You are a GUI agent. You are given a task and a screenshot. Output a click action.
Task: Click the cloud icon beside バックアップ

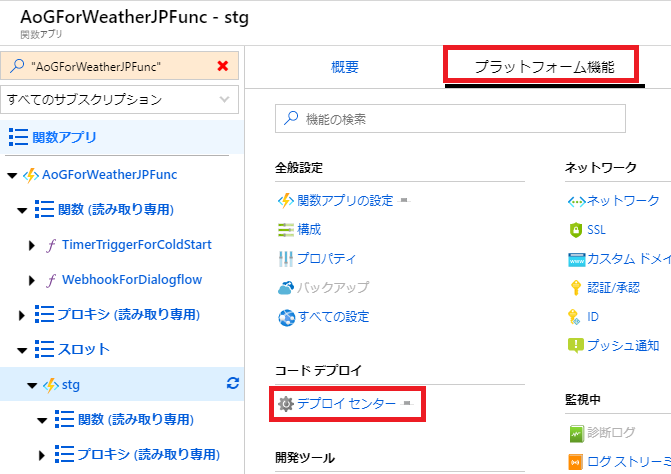(286, 288)
